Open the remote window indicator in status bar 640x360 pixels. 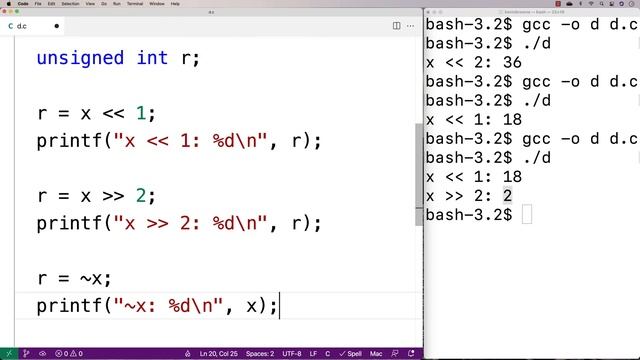pyautogui.click(x=9, y=353)
